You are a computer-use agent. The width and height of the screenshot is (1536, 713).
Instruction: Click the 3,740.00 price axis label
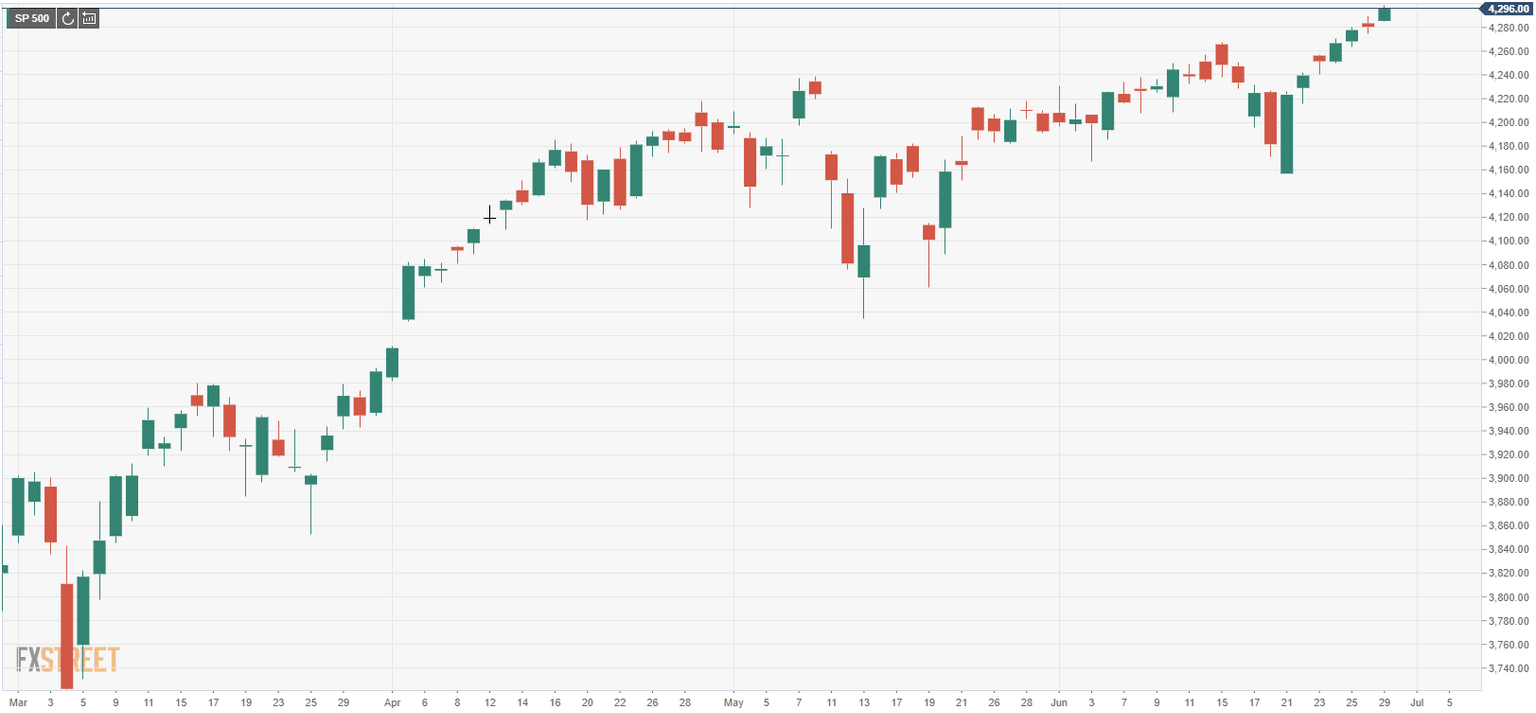(1507, 669)
